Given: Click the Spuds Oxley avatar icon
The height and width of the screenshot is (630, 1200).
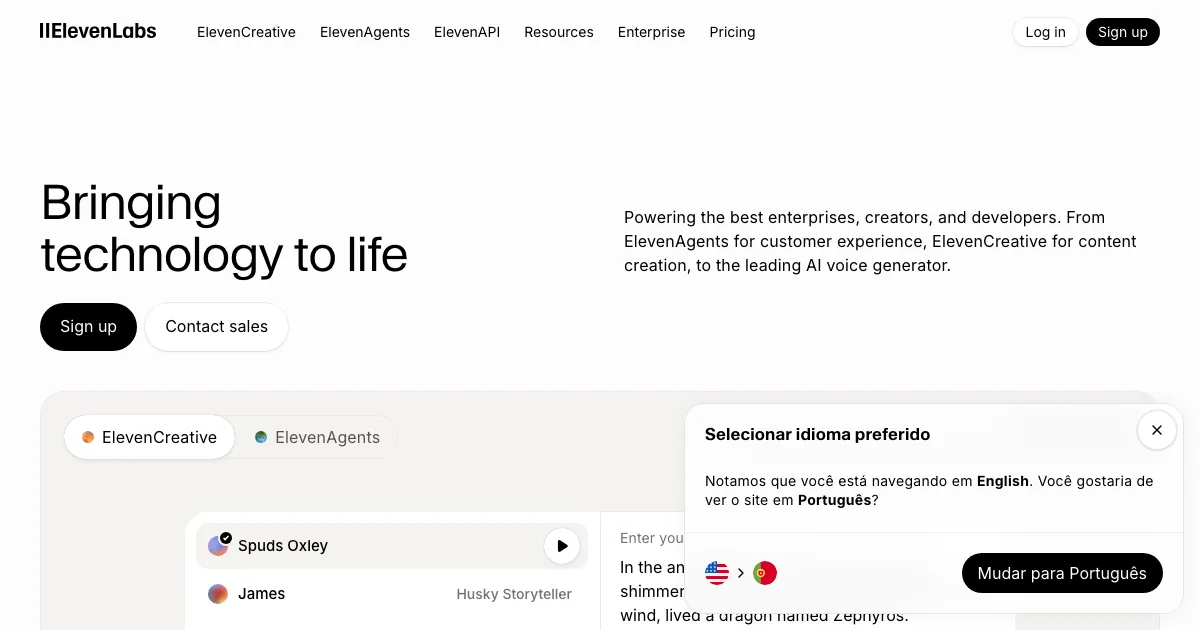Looking at the screenshot, I should [218, 546].
